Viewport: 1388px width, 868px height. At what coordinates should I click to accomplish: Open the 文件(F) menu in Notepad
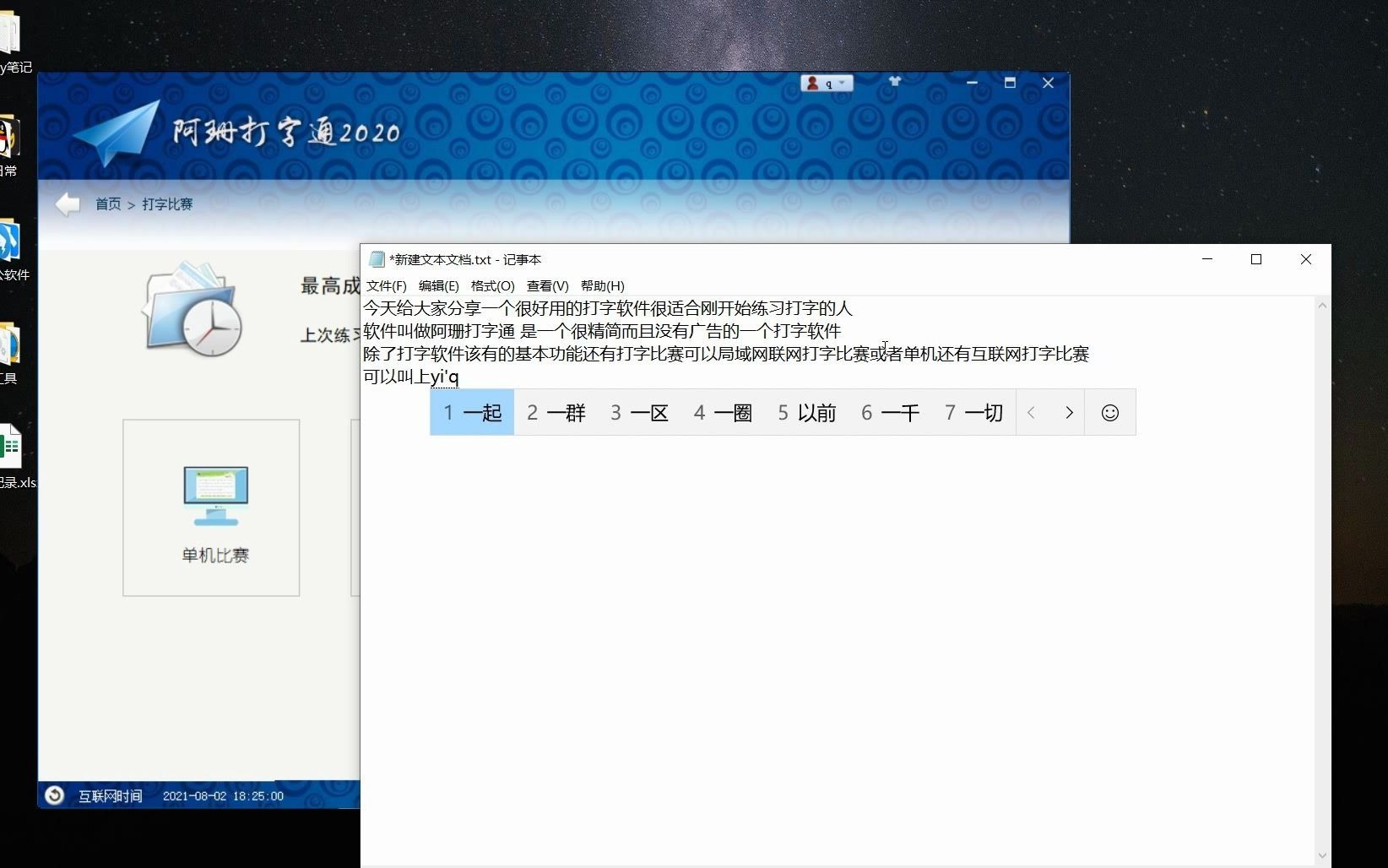386,285
